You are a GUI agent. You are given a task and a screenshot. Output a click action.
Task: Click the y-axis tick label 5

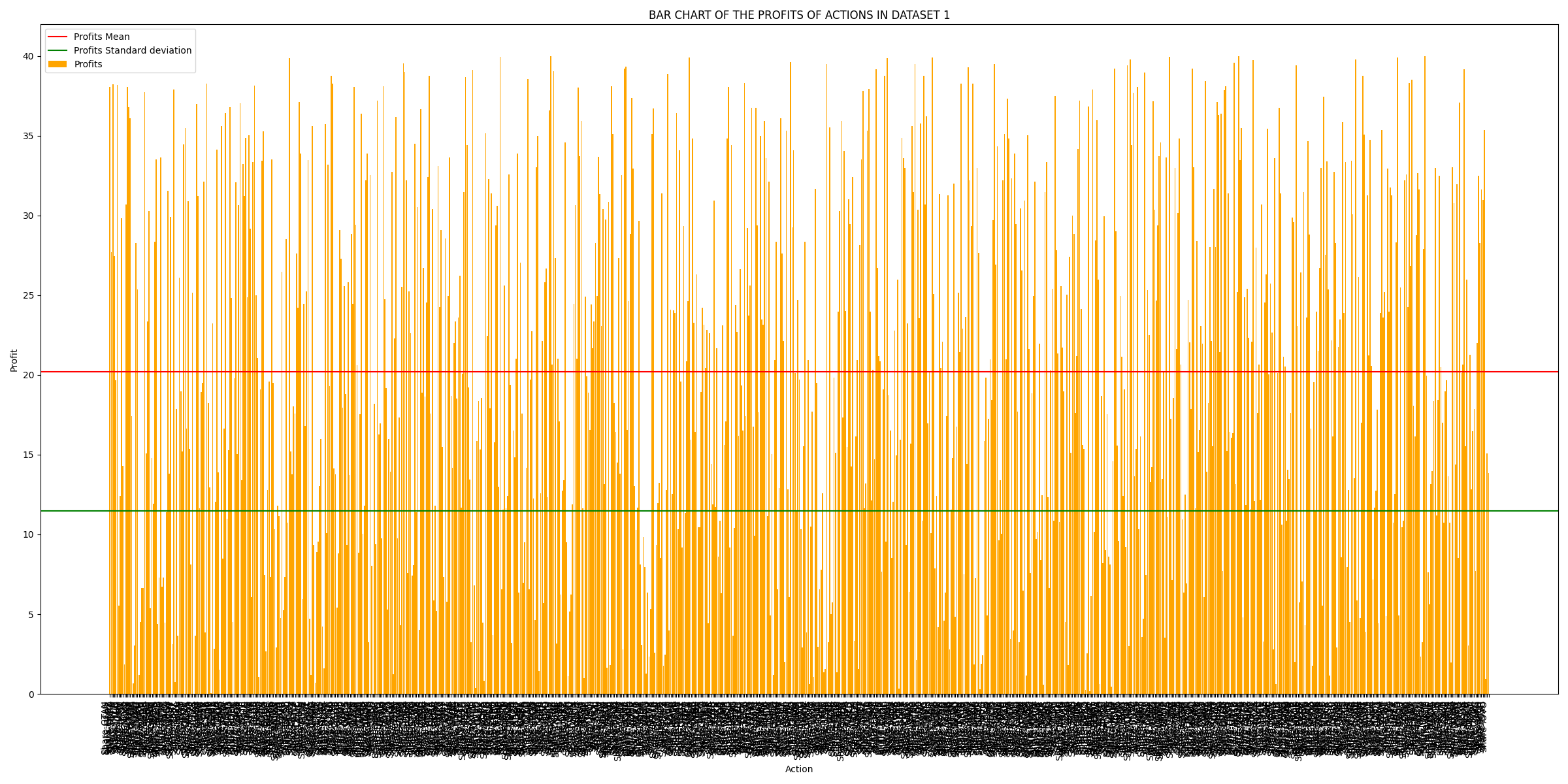pyautogui.click(x=31, y=614)
